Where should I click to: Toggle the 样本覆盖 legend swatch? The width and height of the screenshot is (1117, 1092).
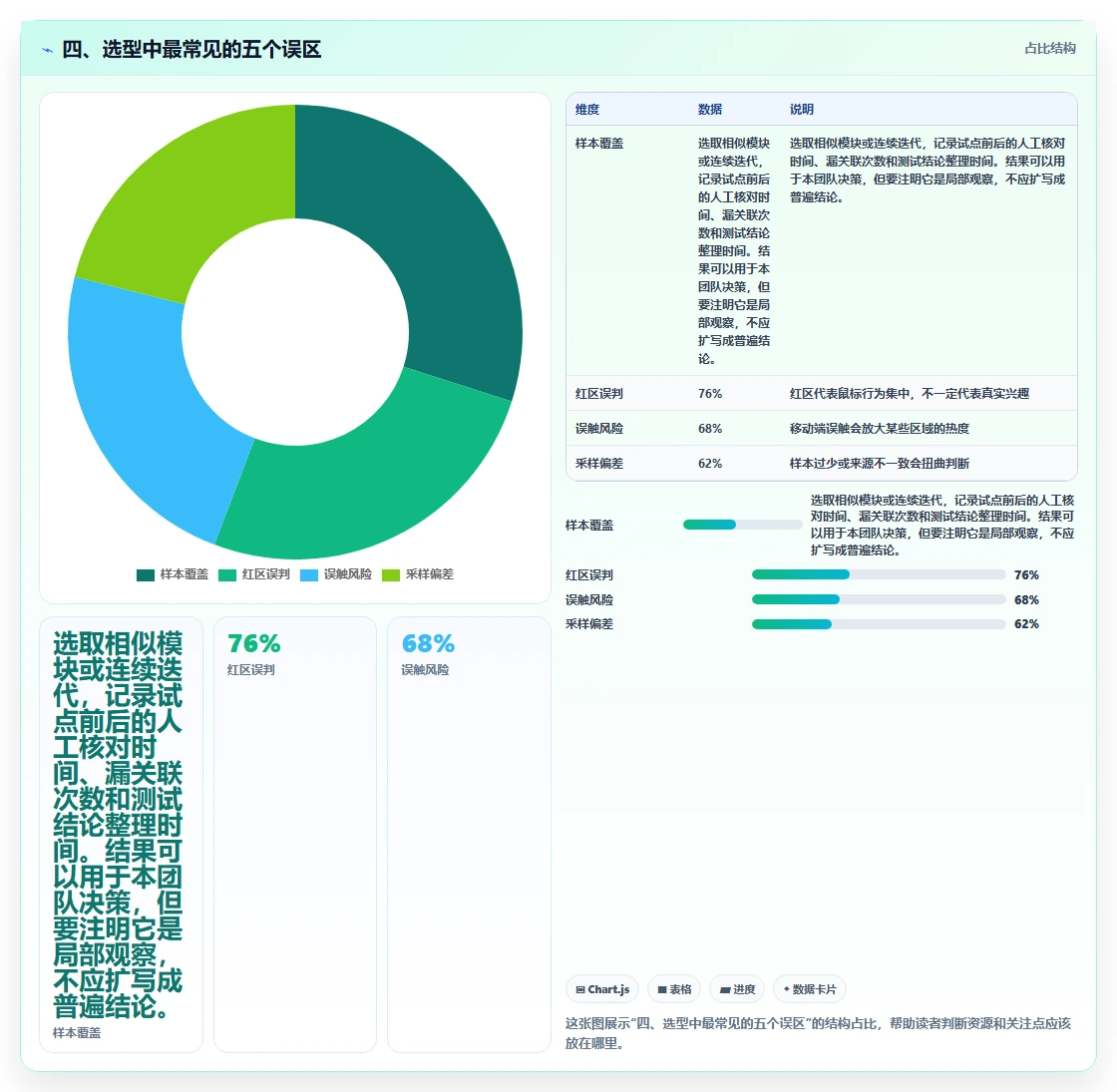146,574
